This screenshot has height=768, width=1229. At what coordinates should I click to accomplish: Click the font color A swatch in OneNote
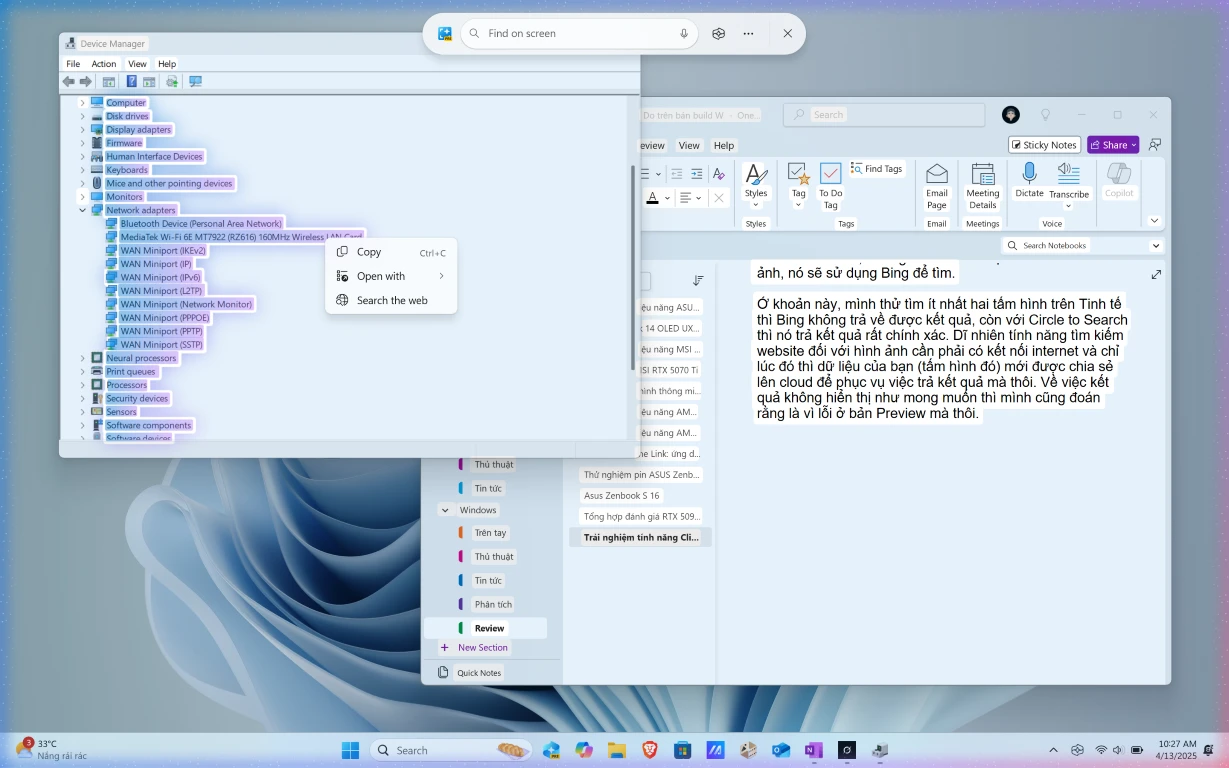tap(652, 198)
